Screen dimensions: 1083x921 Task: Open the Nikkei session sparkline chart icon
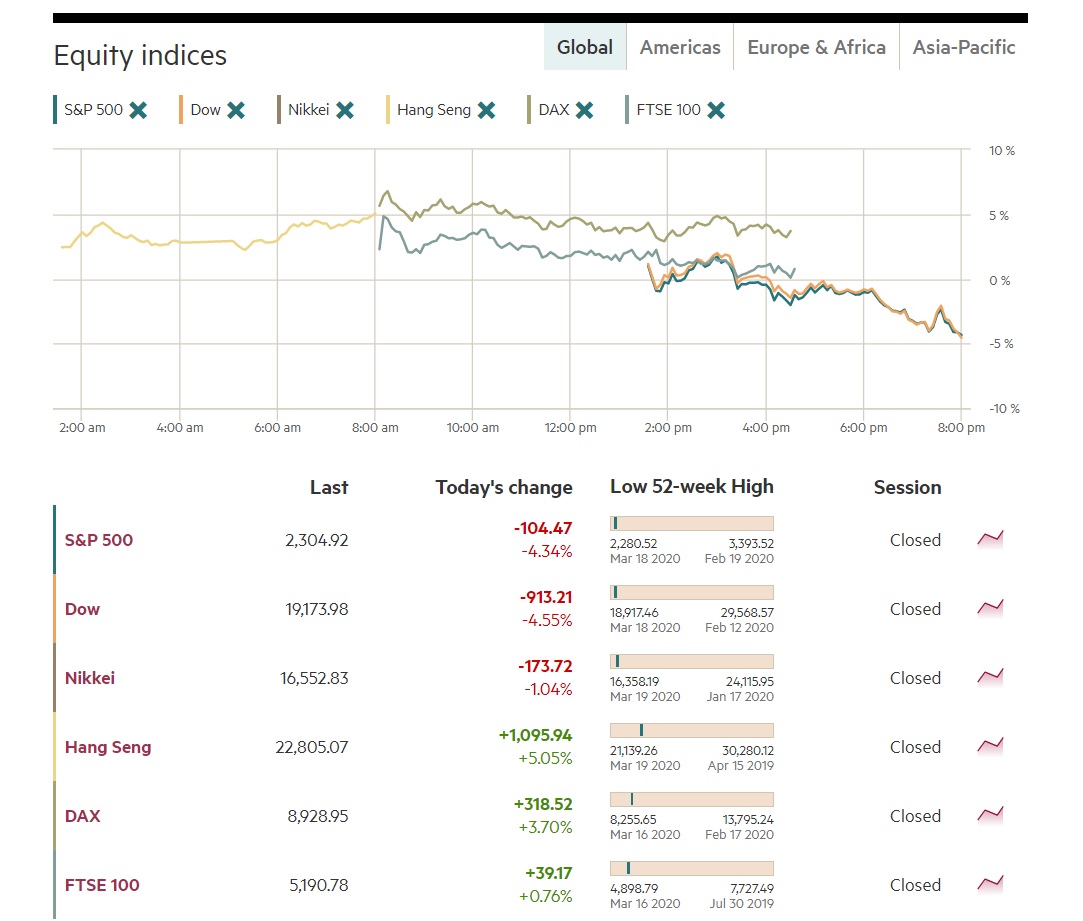coord(990,678)
